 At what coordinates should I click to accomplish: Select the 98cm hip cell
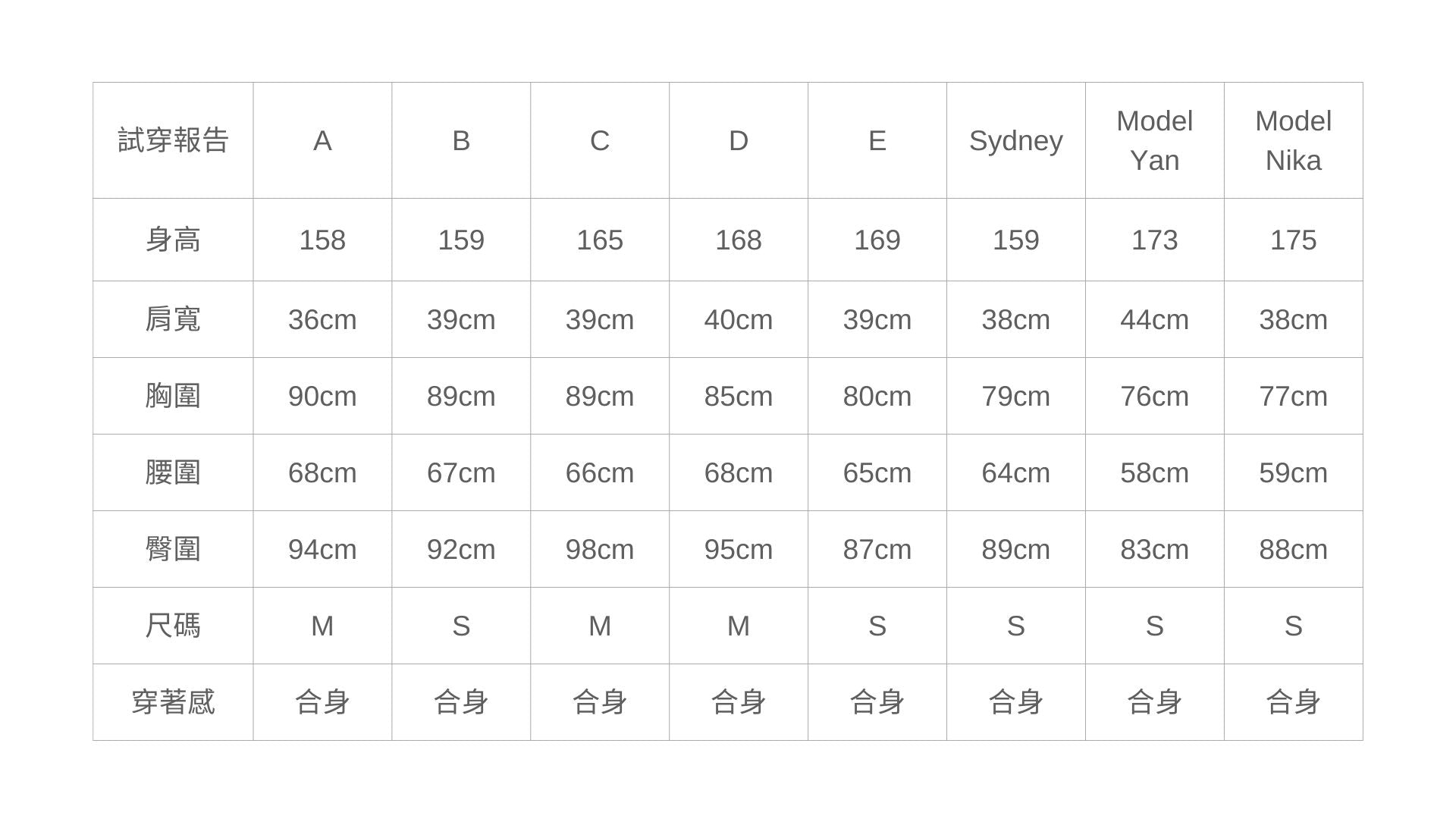599,549
